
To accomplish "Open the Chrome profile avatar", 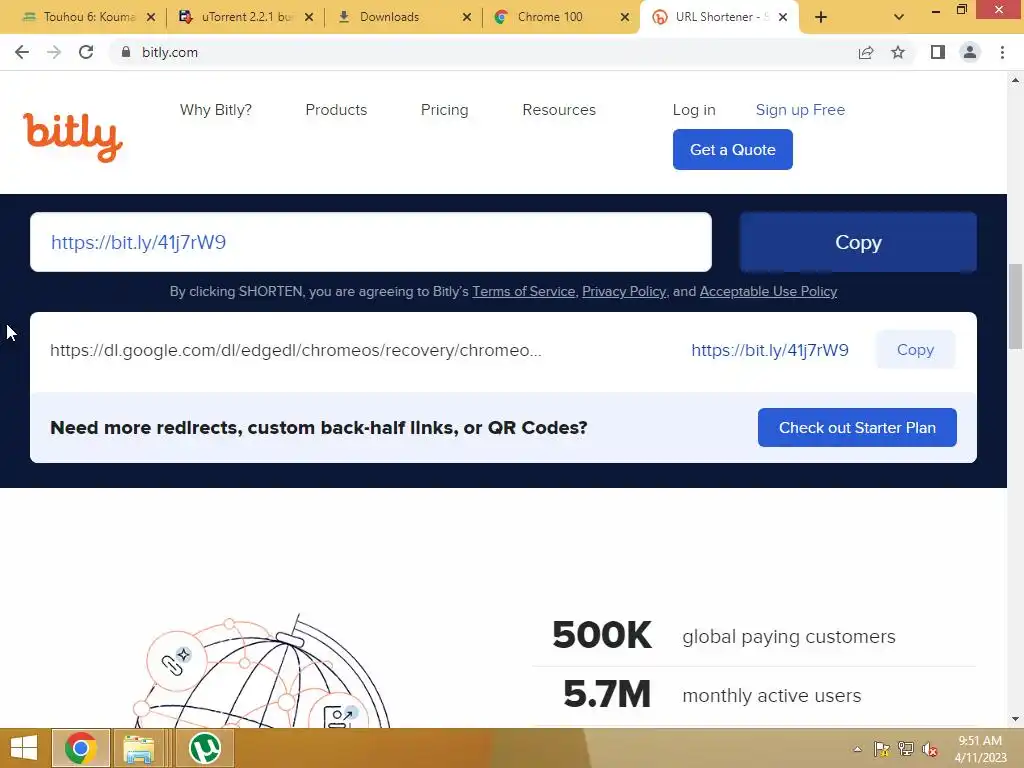I will pos(970,52).
